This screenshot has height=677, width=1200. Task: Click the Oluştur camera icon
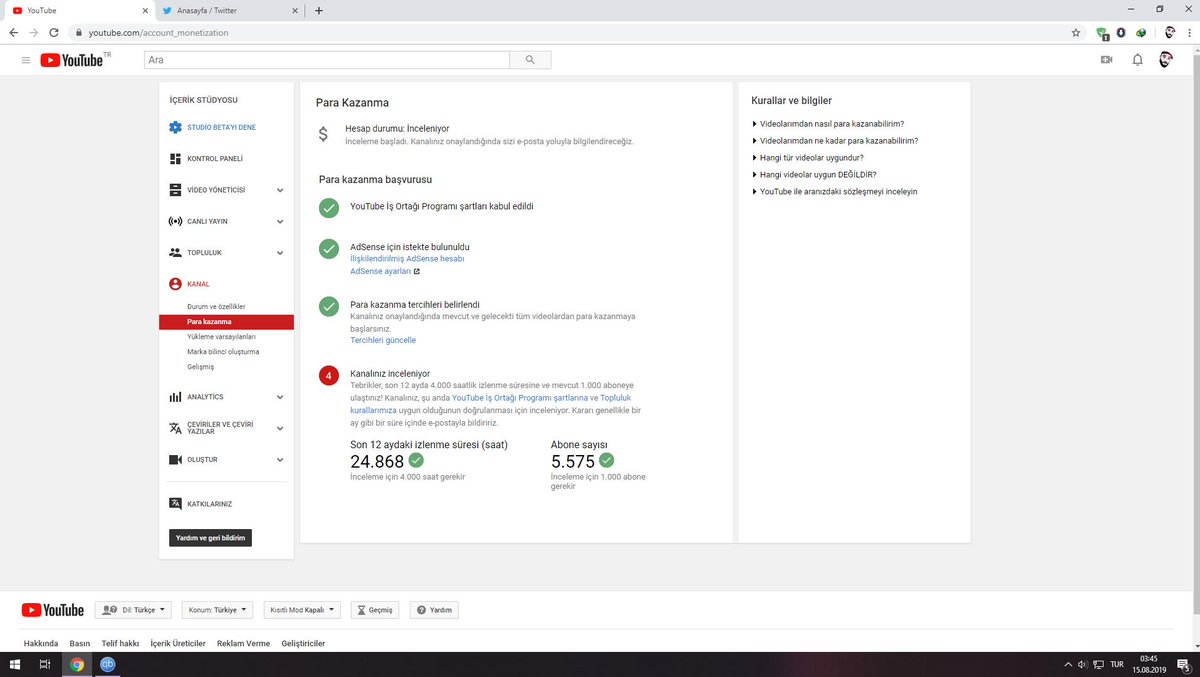point(175,460)
